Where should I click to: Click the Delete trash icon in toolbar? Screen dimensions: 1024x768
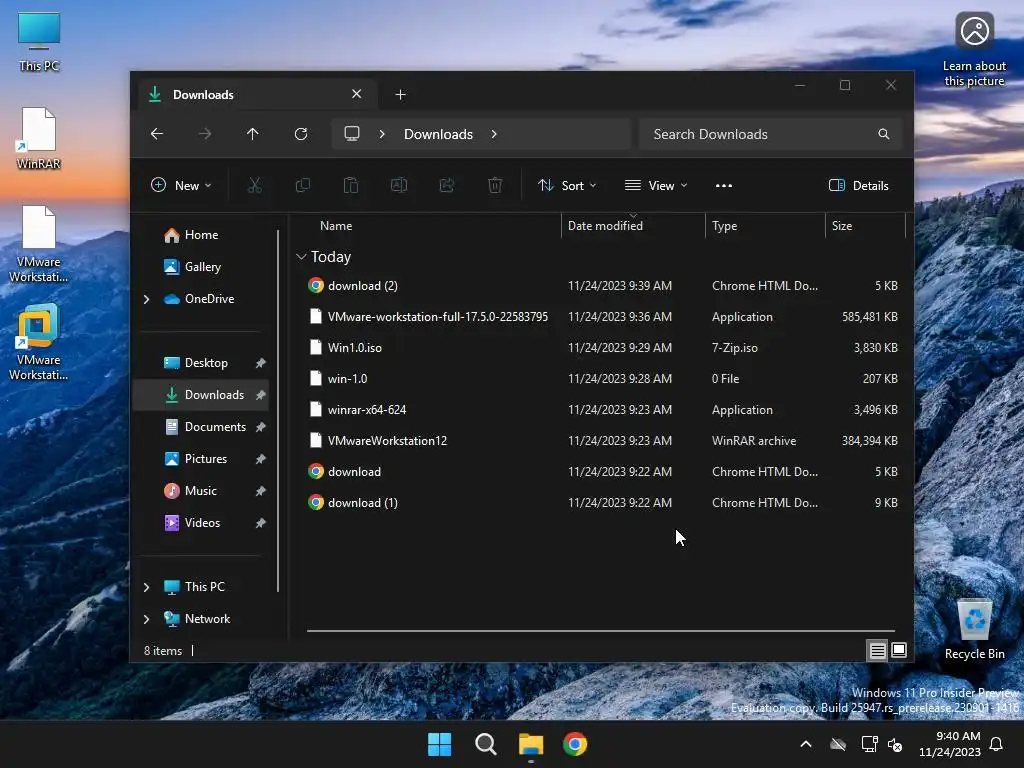[x=495, y=185]
